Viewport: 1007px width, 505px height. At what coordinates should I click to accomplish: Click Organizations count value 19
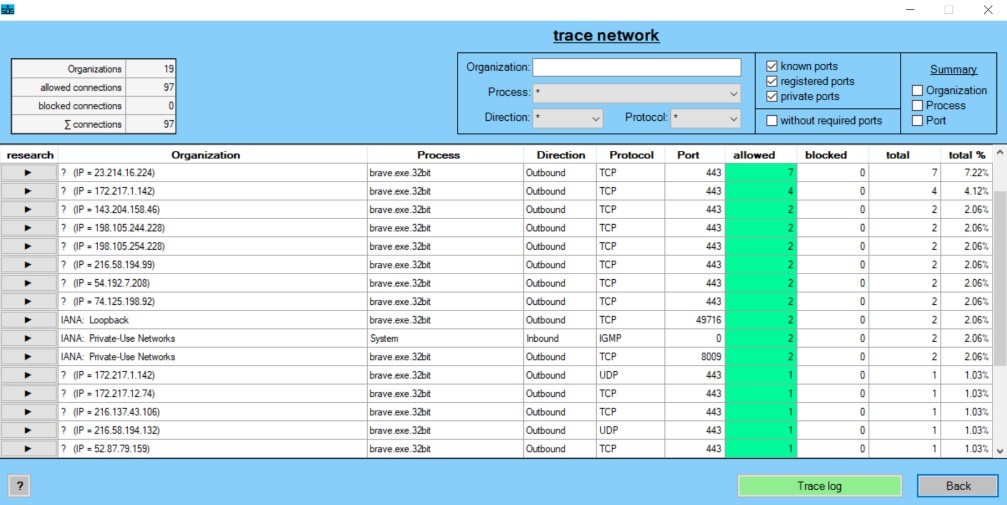click(150, 69)
